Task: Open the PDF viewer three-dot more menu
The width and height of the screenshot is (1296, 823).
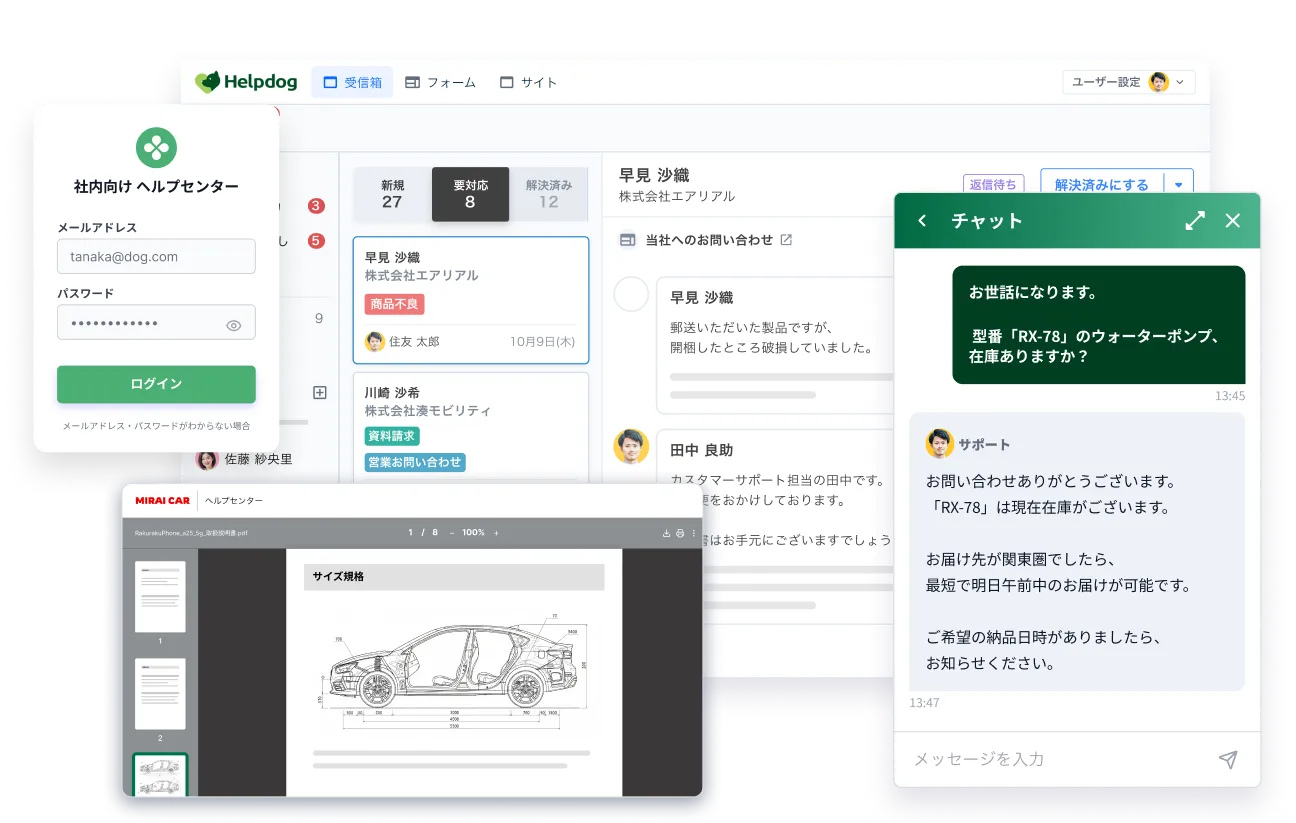Action: click(x=692, y=533)
